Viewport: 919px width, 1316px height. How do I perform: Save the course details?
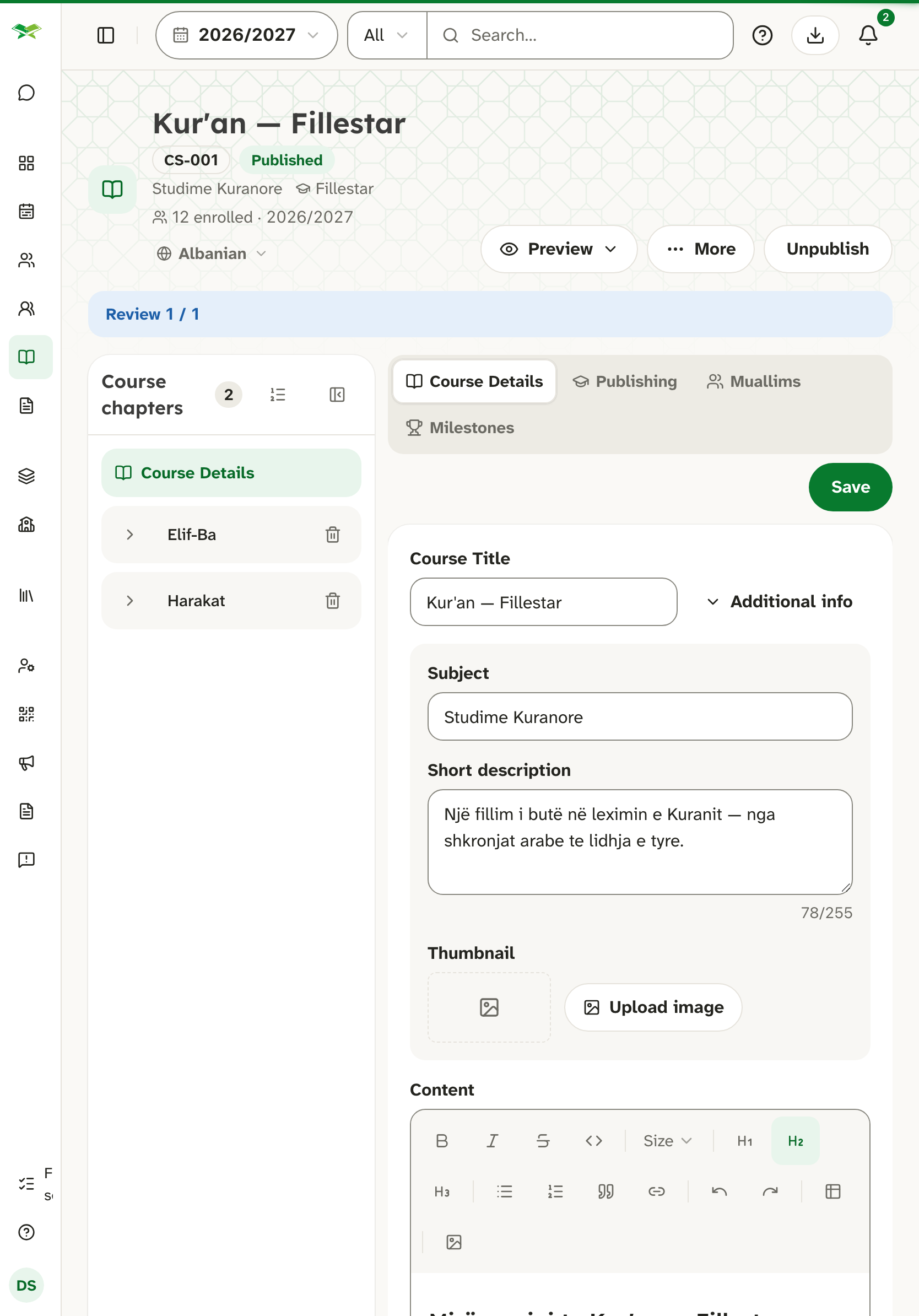pos(850,487)
